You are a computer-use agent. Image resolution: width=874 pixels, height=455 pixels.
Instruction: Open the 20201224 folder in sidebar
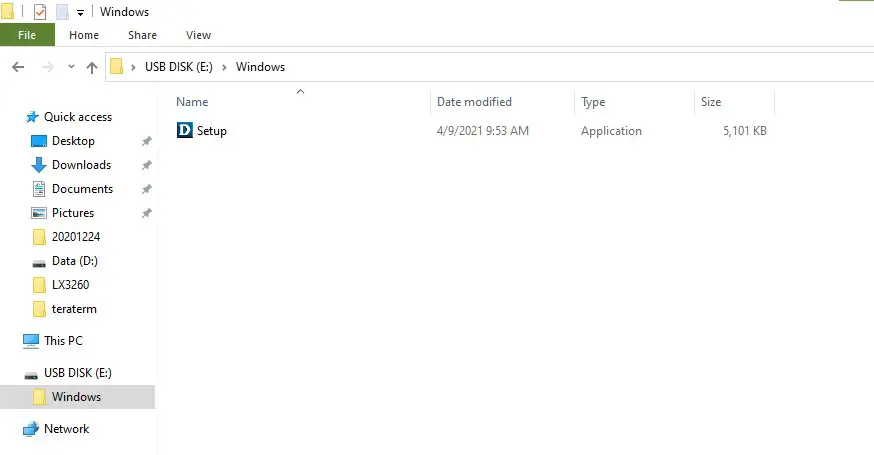coord(76,237)
